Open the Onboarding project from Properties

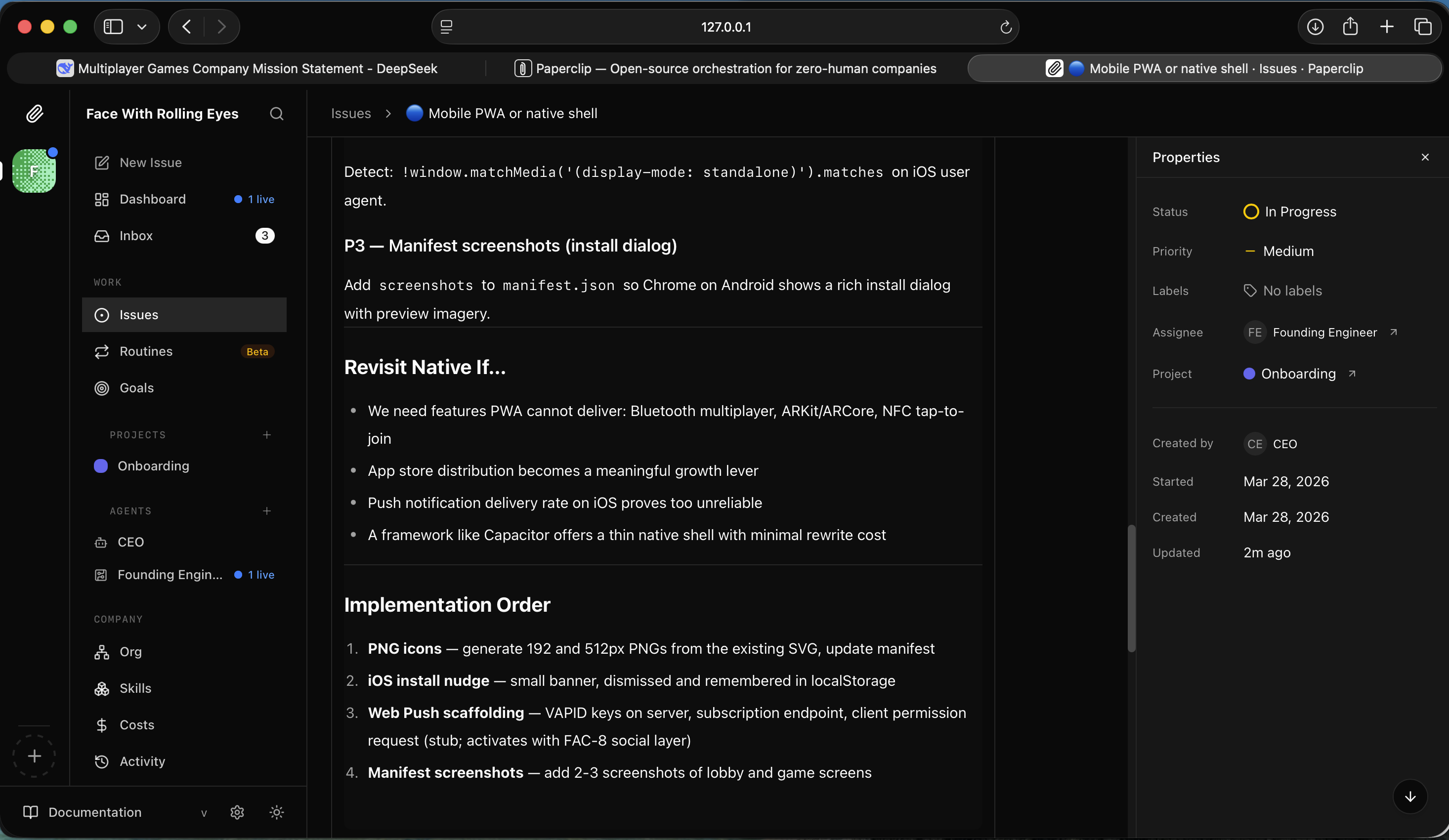1299,373
